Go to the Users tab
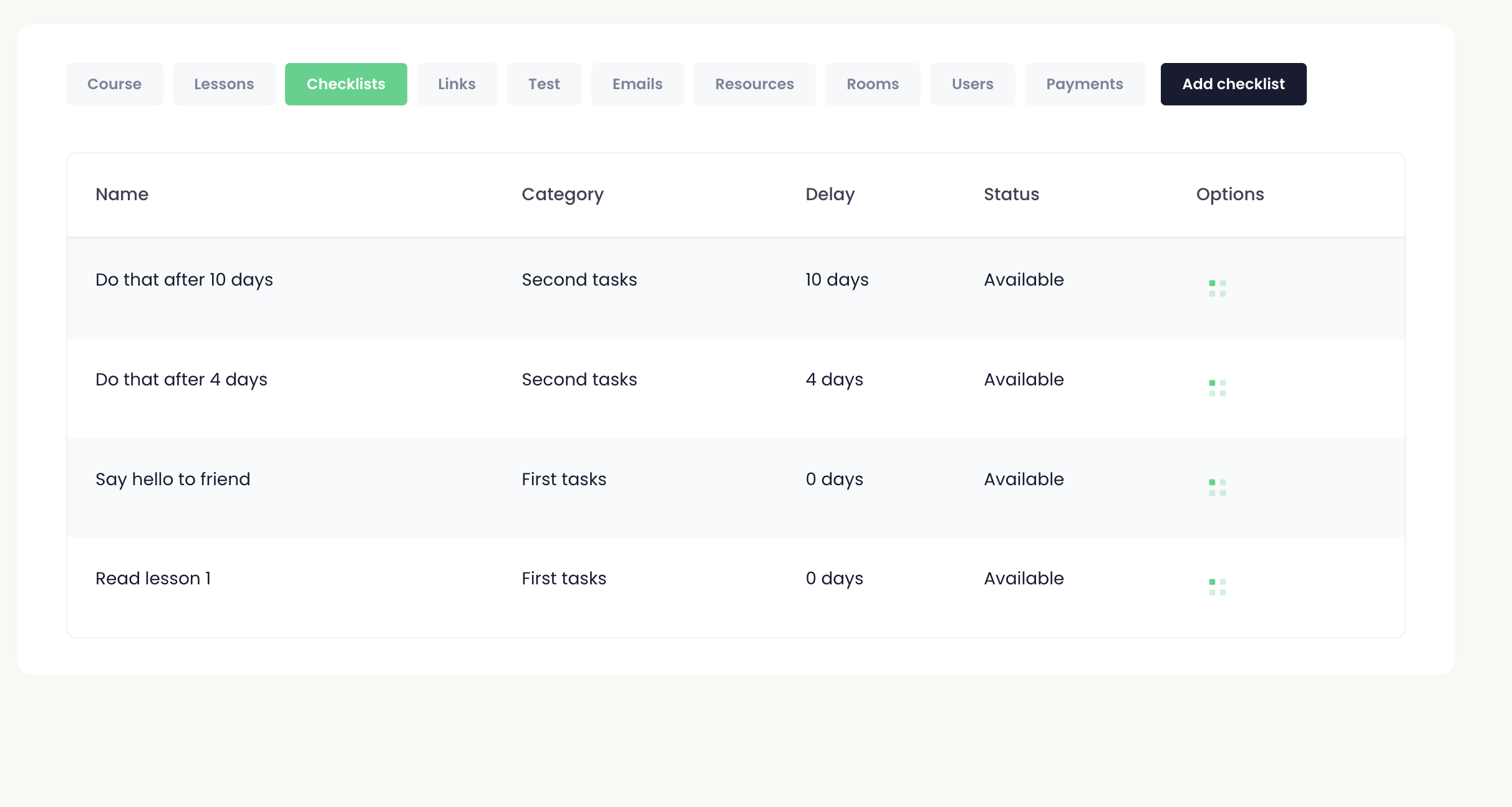 click(972, 84)
